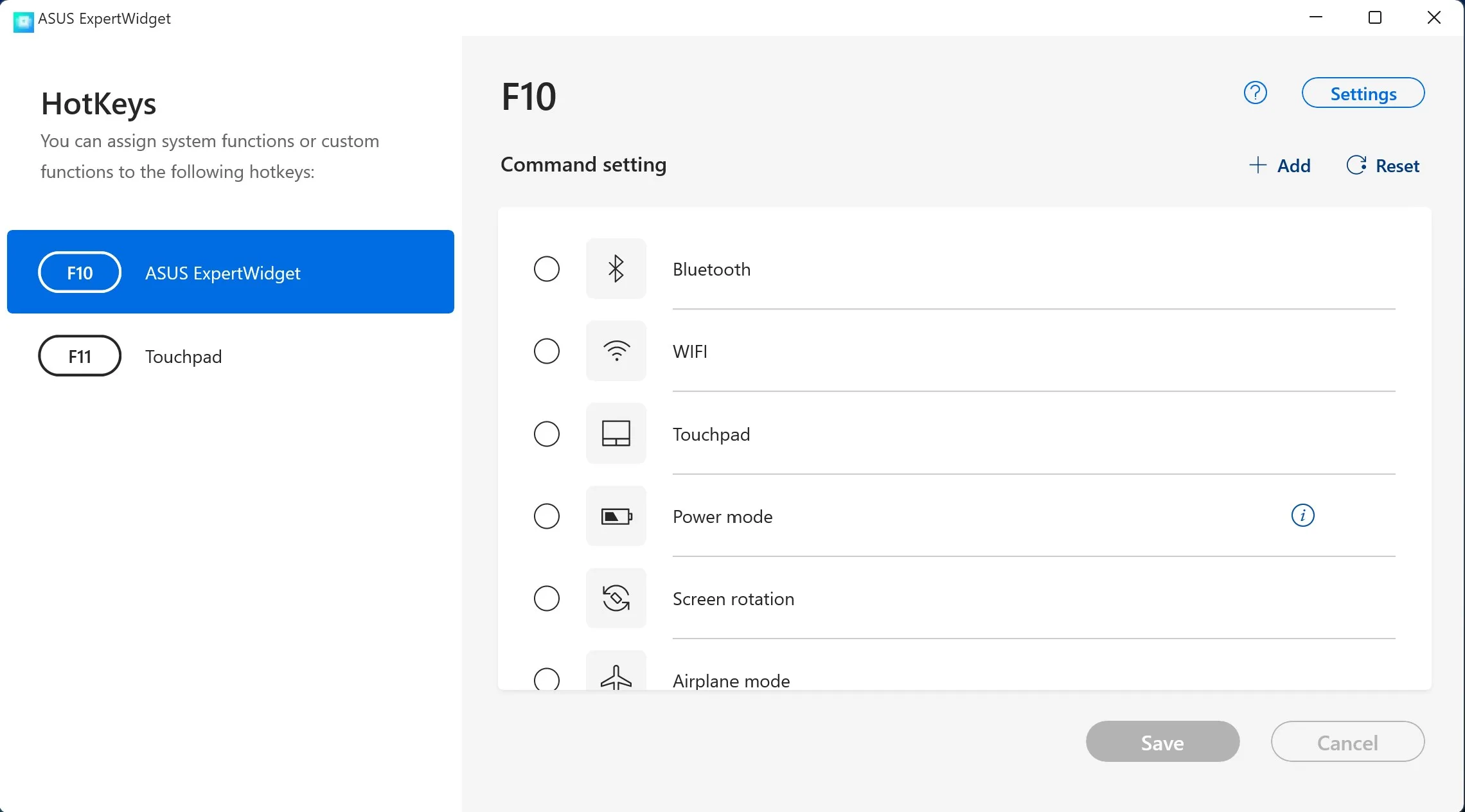Open the help question mark icon
This screenshot has height=812, width=1465.
(1255, 93)
